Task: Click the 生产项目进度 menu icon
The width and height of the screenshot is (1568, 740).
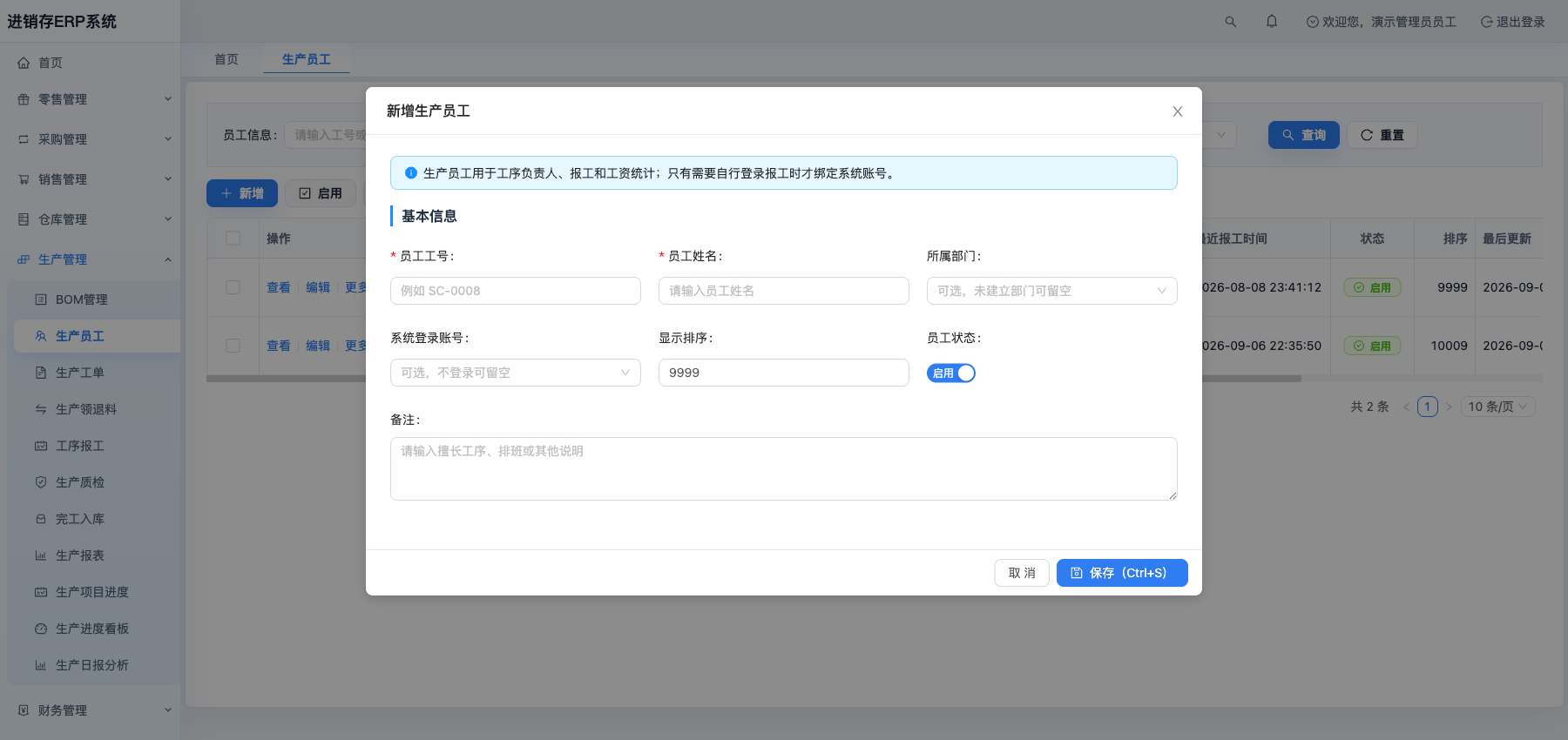Action: 41,592
